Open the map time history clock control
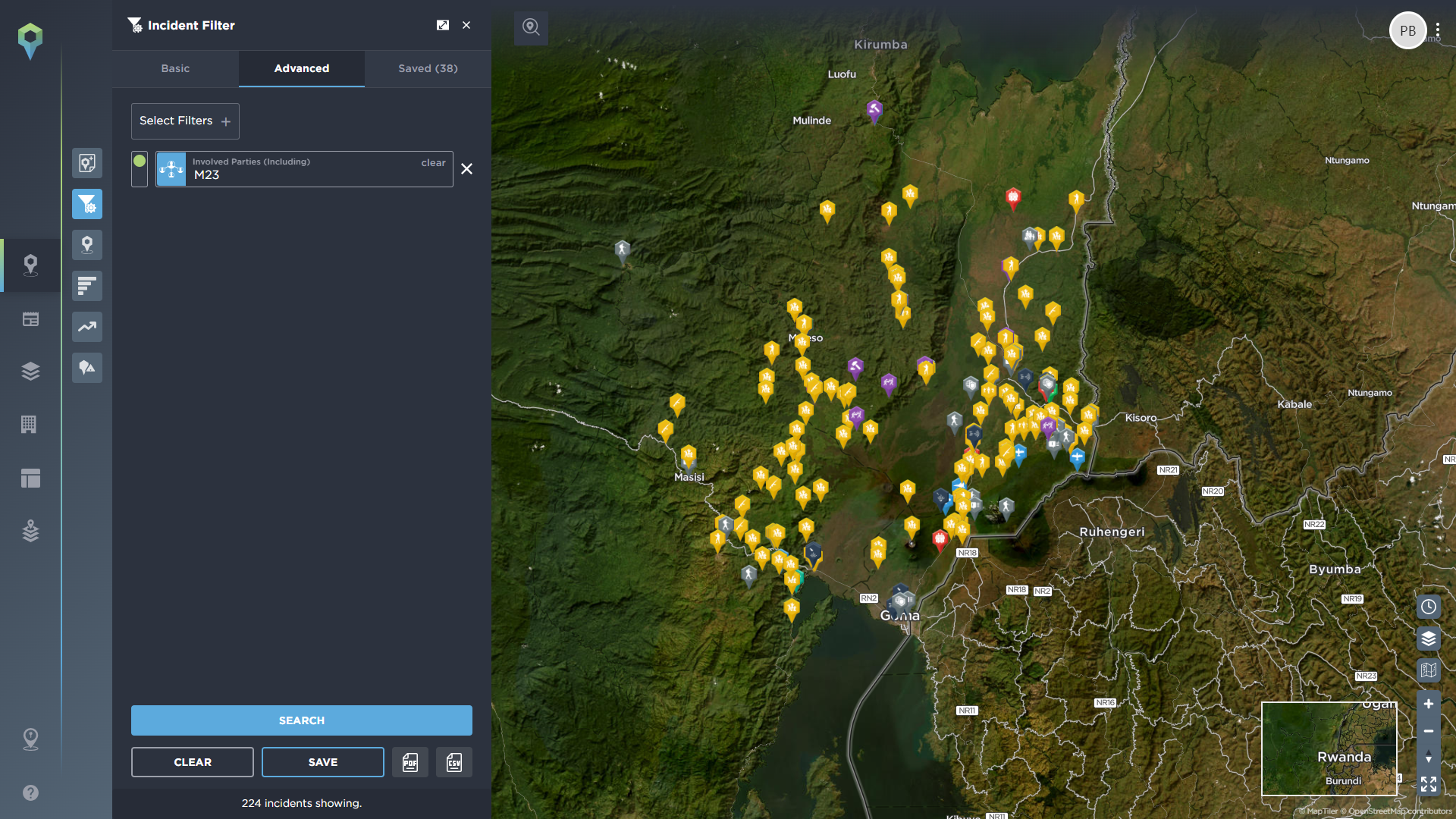This screenshot has width=1456, height=819. [x=1429, y=607]
